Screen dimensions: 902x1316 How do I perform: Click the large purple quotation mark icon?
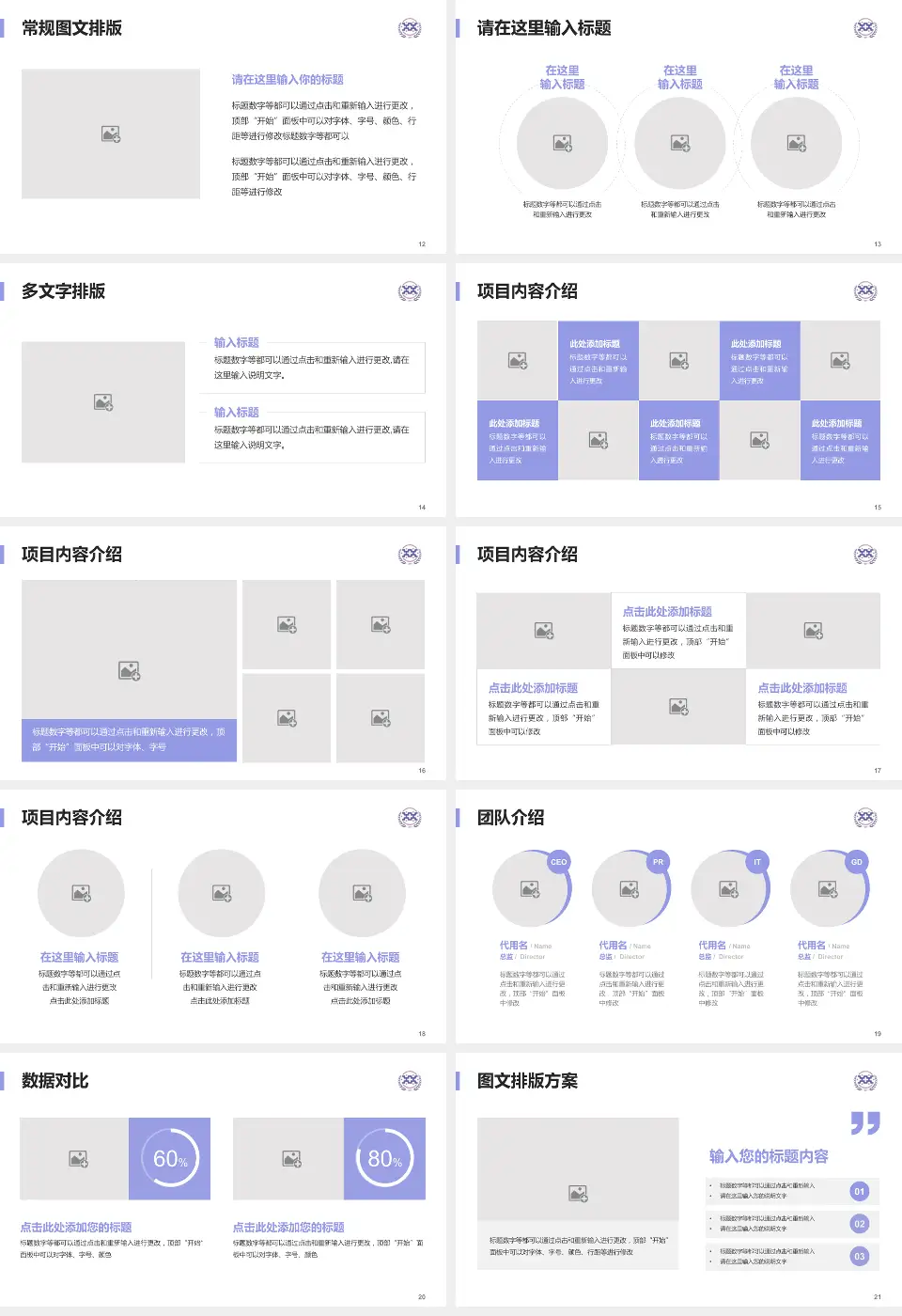click(864, 1122)
